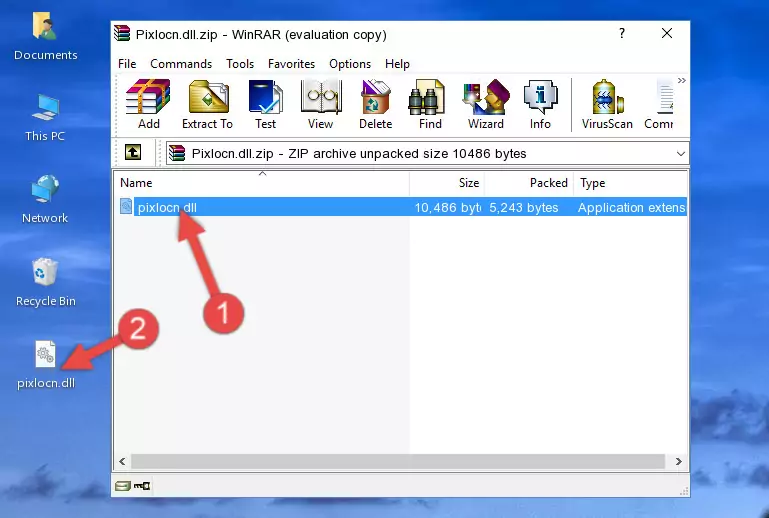This screenshot has width=769, height=518.
Task: Close the WinRAR window
Action: [x=666, y=33]
